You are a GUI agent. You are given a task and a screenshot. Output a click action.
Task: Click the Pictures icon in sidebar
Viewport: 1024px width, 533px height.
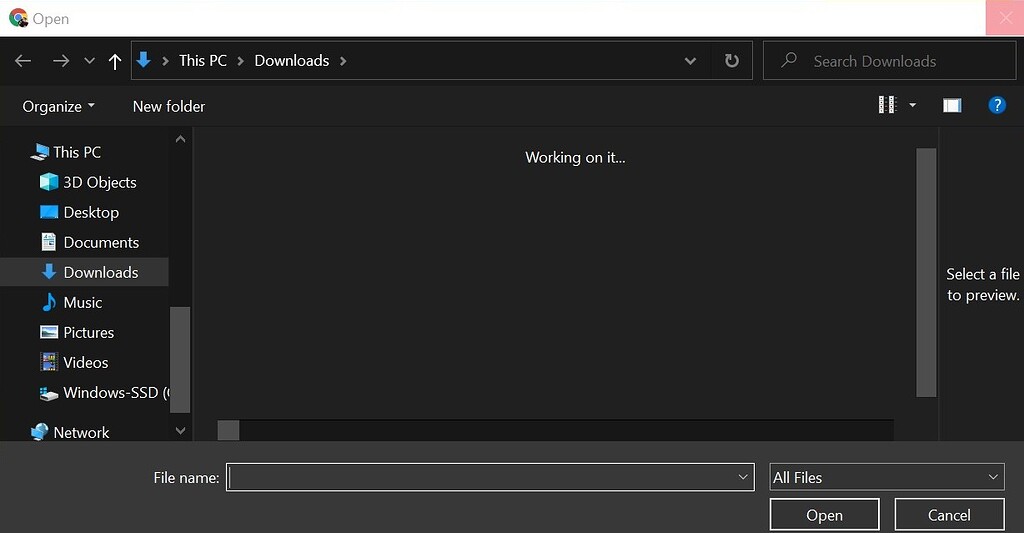click(49, 332)
